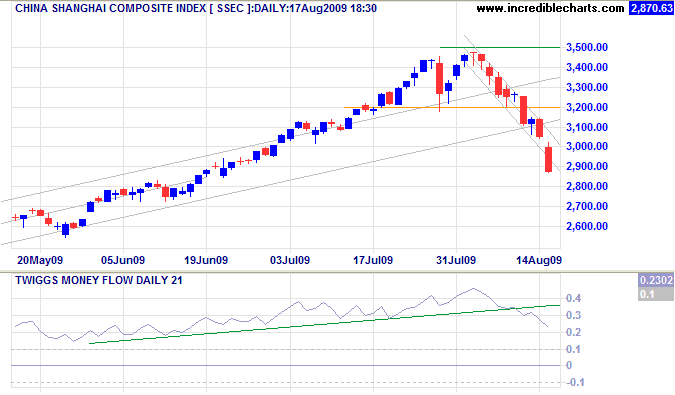The image size is (675, 395).
Task: Select the grey 0.1 indicator value box
Action: click(656, 294)
